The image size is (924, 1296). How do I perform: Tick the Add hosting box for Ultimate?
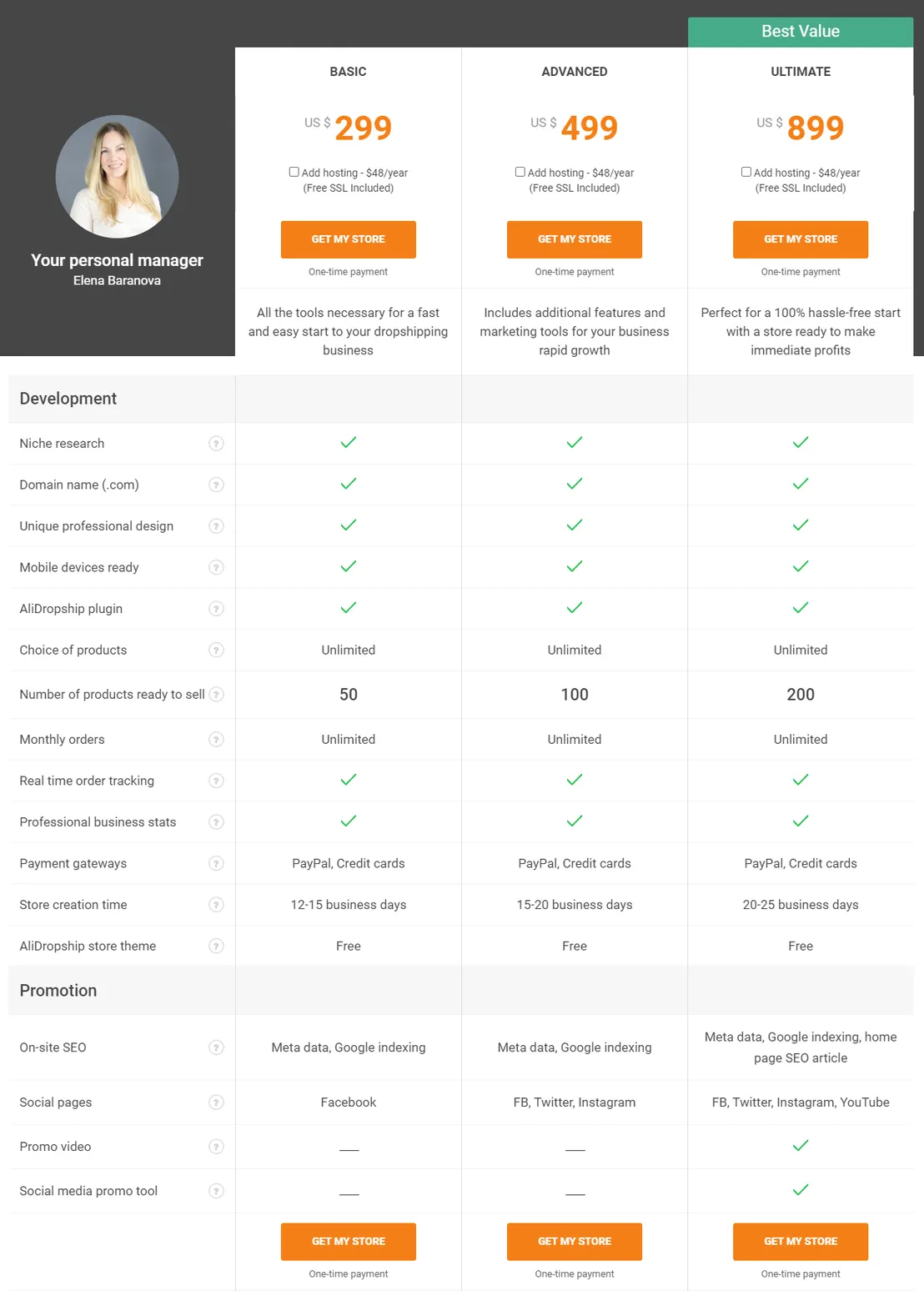pos(746,171)
